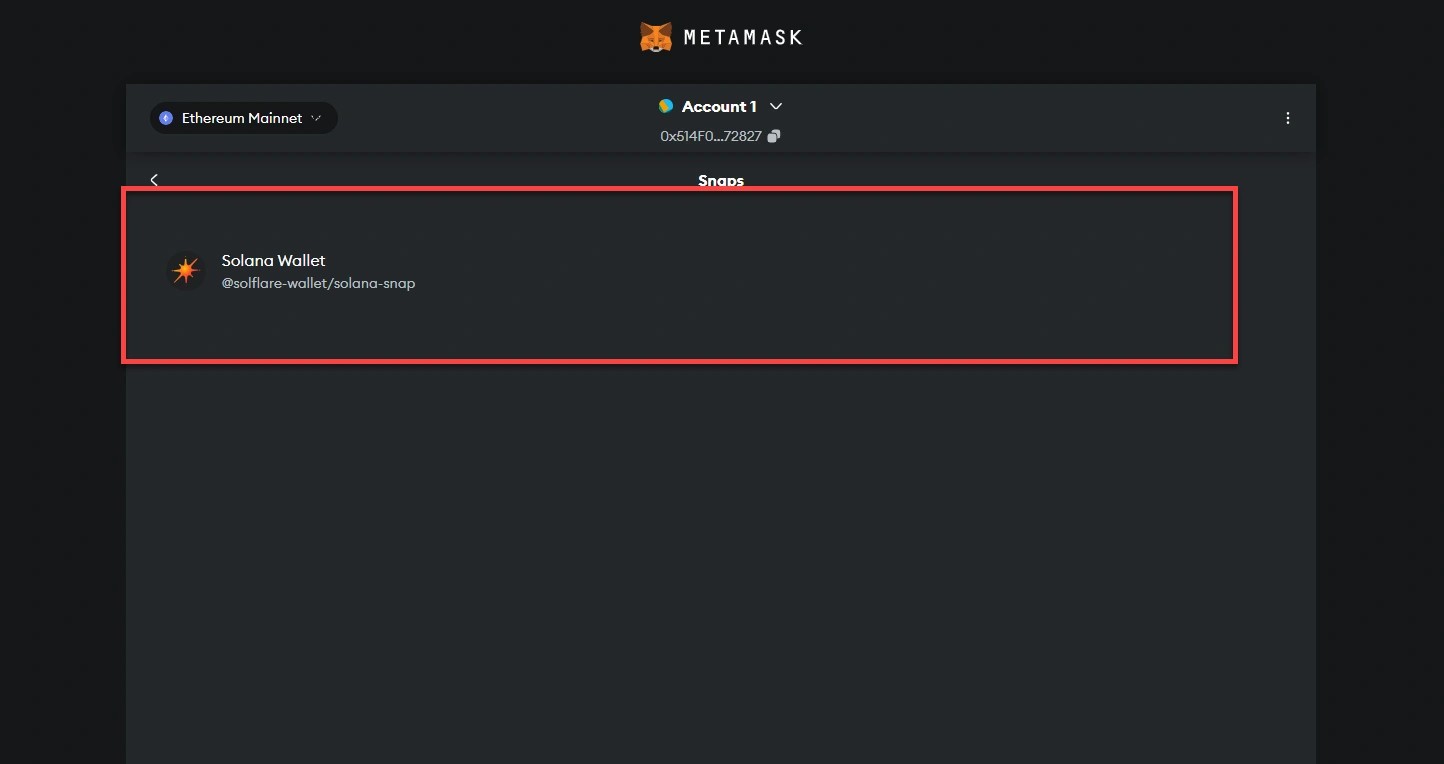This screenshot has height=764, width=1444.
Task: Click blank panel area below the snaps list
Action: (x=720, y=550)
